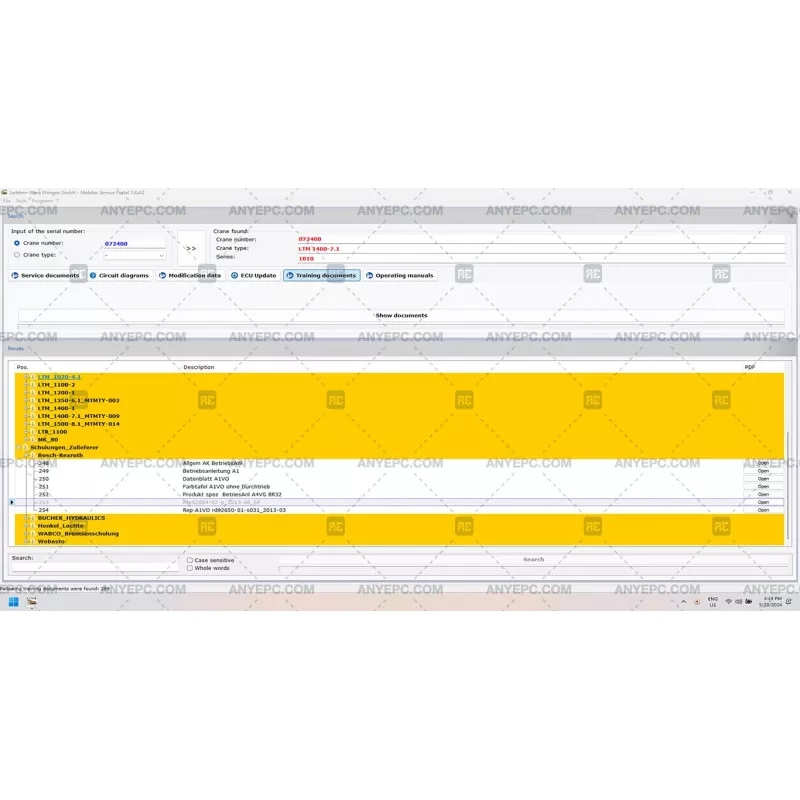800x800 pixels.
Task: Open PDF for Betriebsanleitung A1 row
Action: (763, 471)
